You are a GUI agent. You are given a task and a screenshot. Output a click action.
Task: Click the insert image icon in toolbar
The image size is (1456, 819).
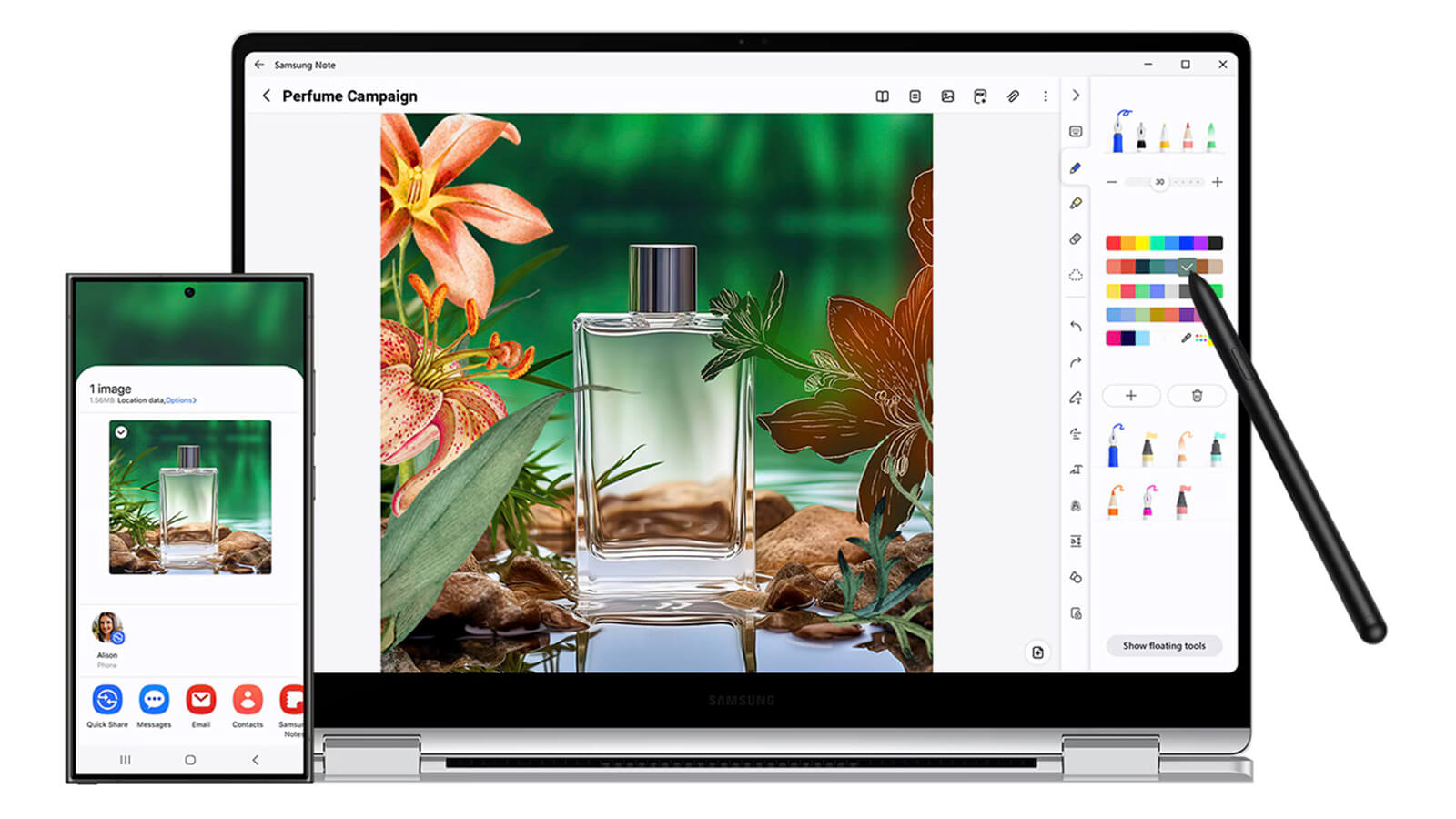947,96
